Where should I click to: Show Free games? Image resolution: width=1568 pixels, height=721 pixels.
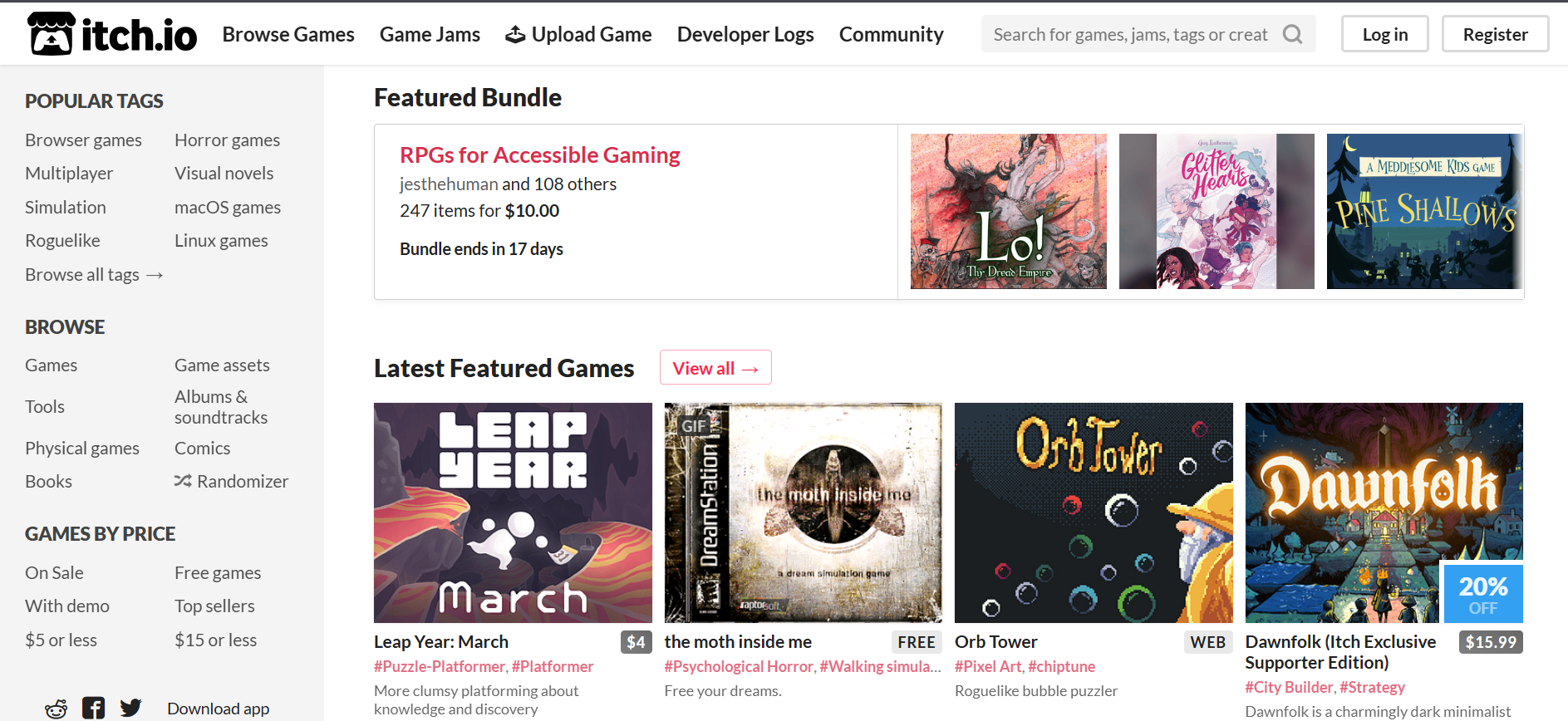[x=218, y=573]
